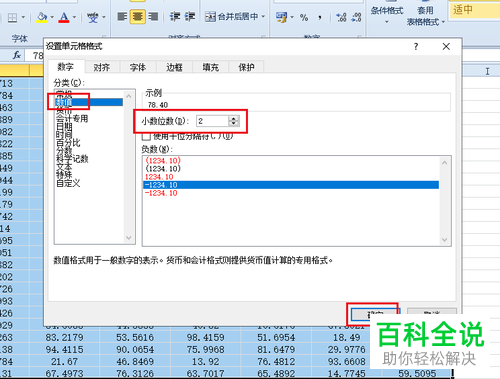Increase decimal places with up spinner
This screenshot has height=379, width=500.
click(234, 118)
